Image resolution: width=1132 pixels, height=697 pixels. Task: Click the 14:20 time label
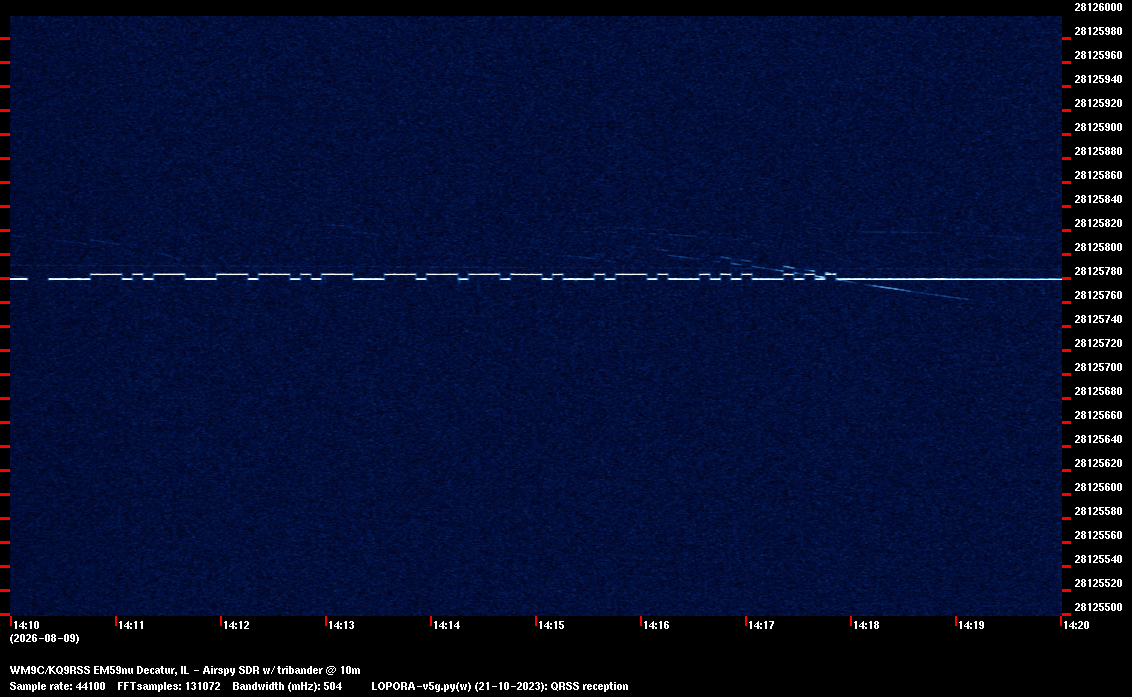[x=1076, y=625]
